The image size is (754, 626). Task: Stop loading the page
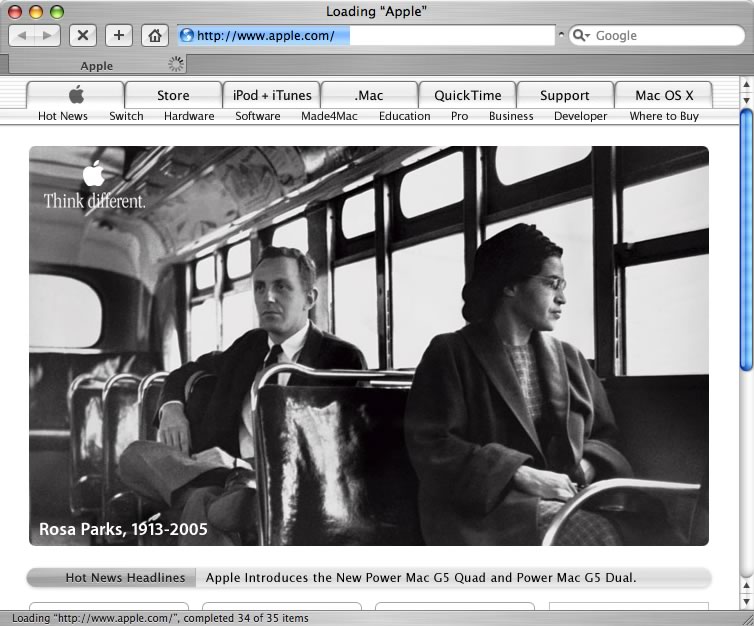tap(83, 36)
